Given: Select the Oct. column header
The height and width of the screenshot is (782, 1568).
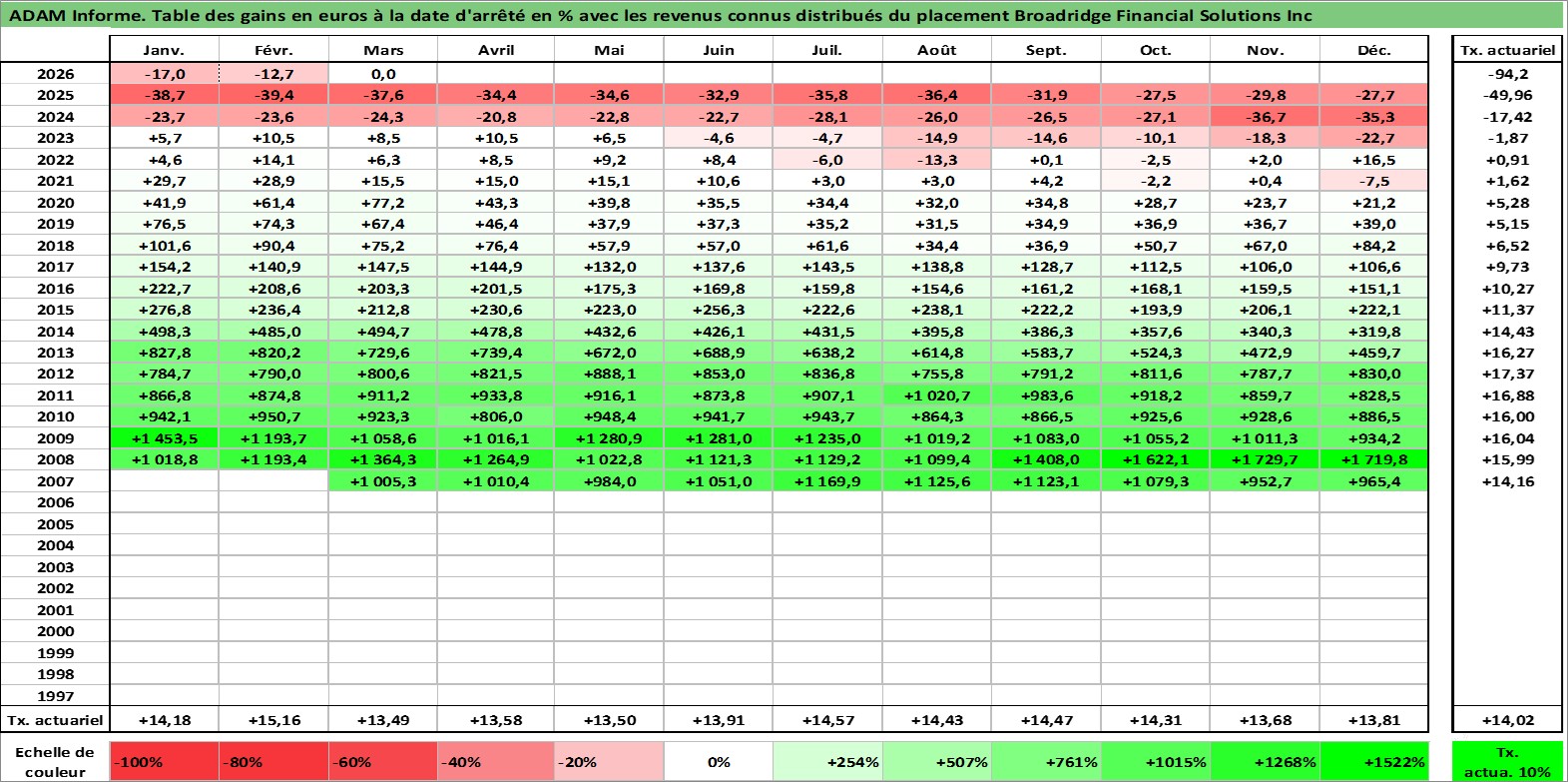Looking at the screenshot, I should [1155, 50].
